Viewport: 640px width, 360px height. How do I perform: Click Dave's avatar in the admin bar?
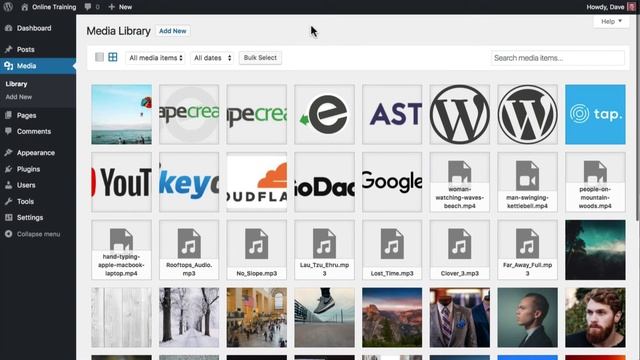(x=631, y=7)
